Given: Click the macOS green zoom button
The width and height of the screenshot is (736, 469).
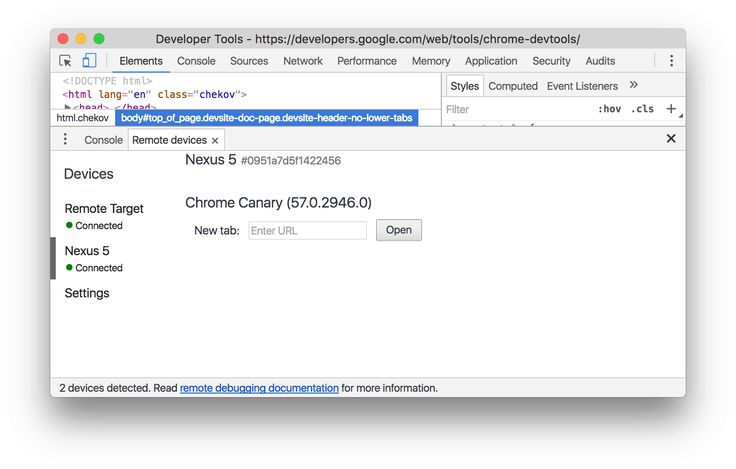Looking at the screenshot, I should coord(99,38).
